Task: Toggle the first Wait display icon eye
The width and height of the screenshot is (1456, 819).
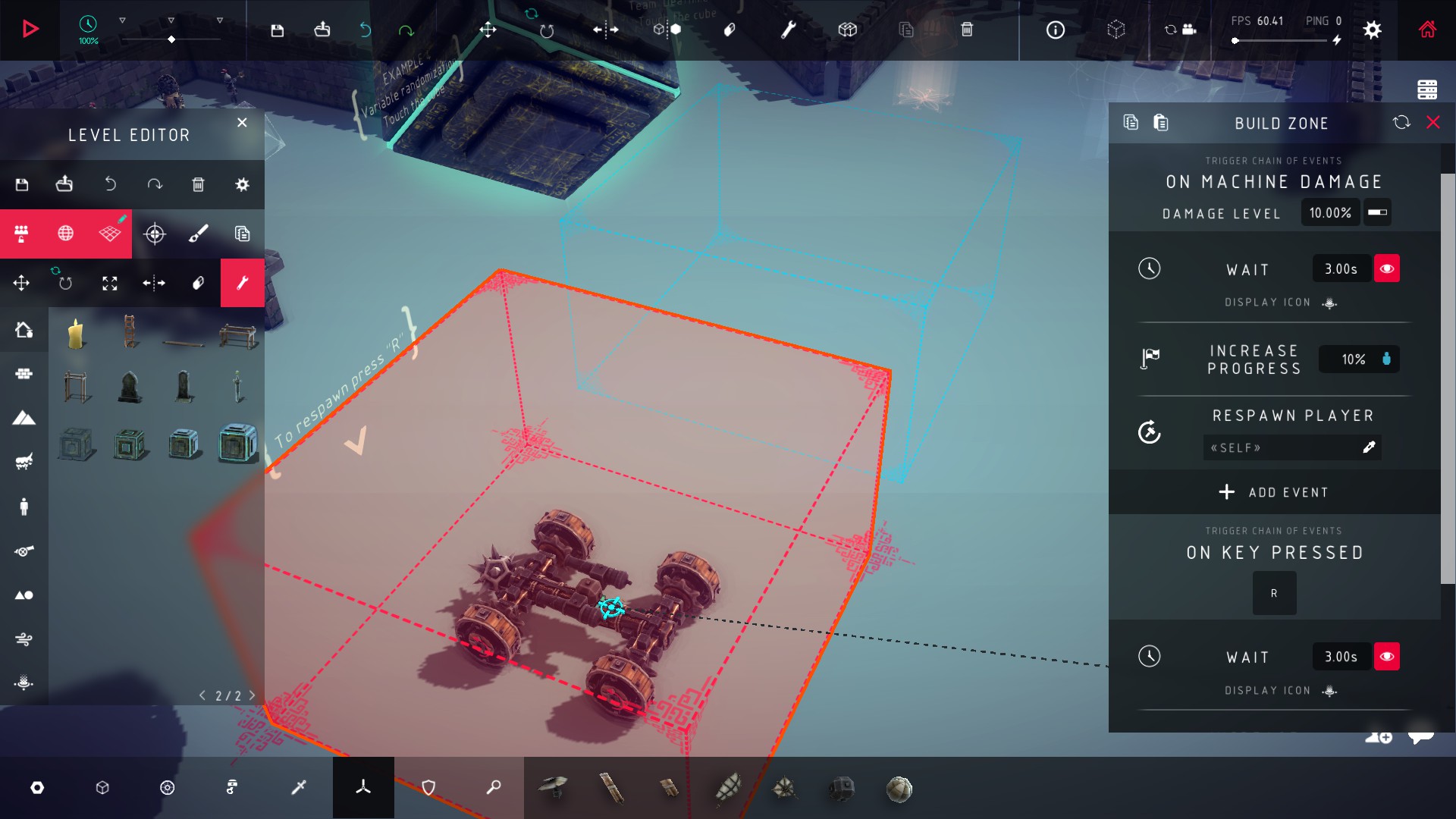Action: click(1386, 268)
